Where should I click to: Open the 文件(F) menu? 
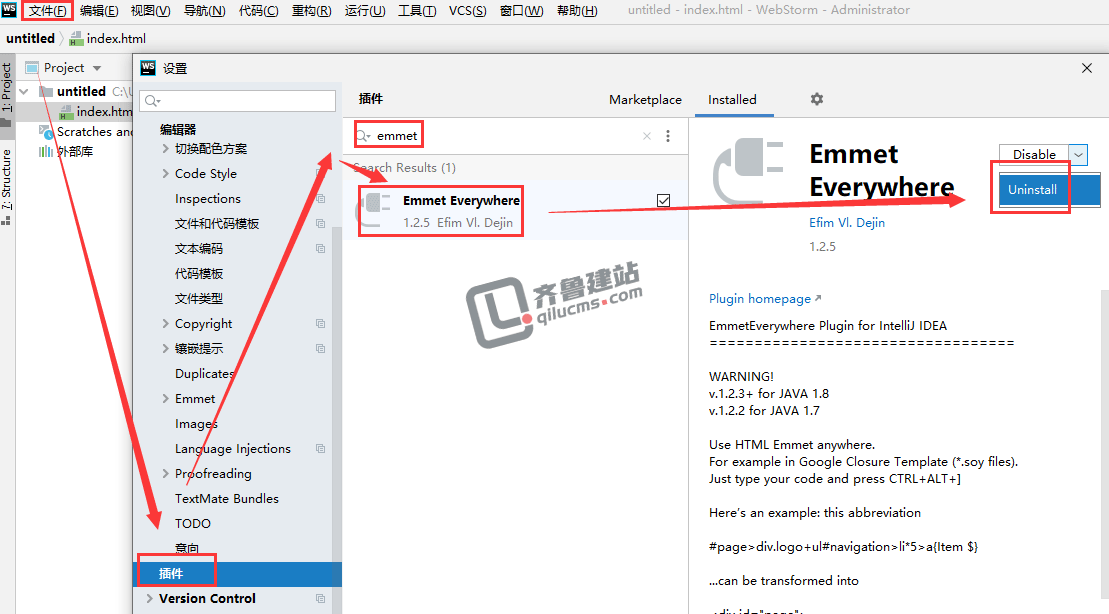pyautogui.click(x=47, y=11)
